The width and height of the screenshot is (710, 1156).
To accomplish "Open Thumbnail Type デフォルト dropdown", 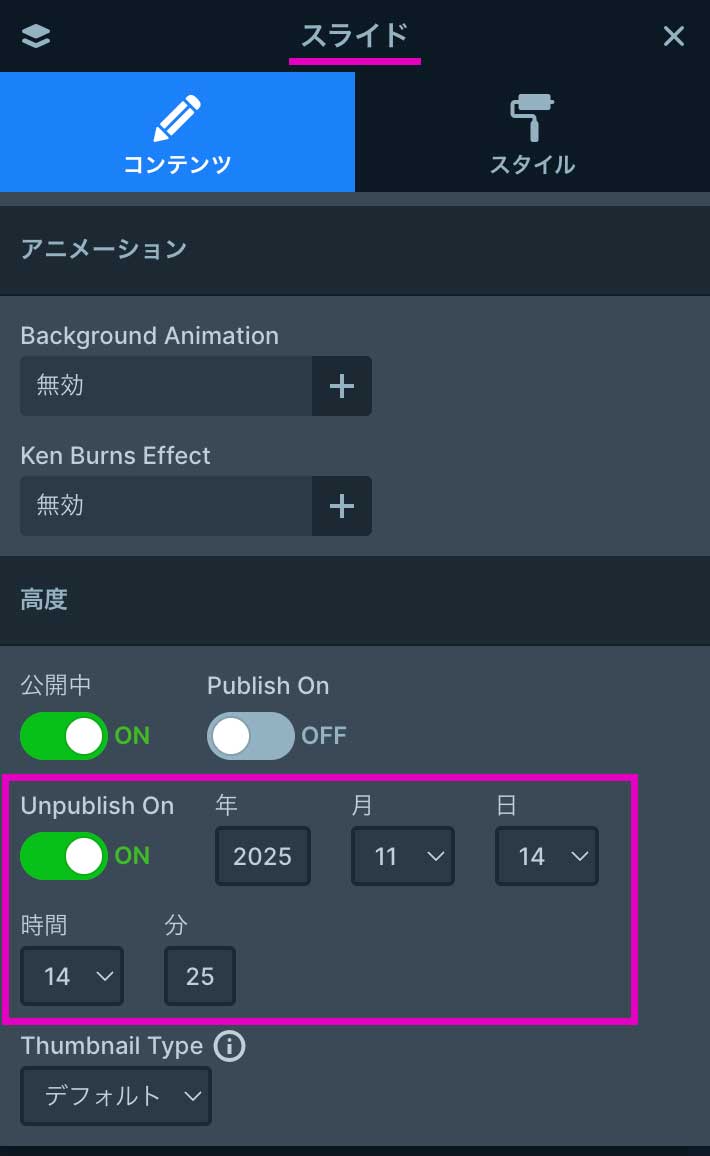I will tap(116, 1096).
